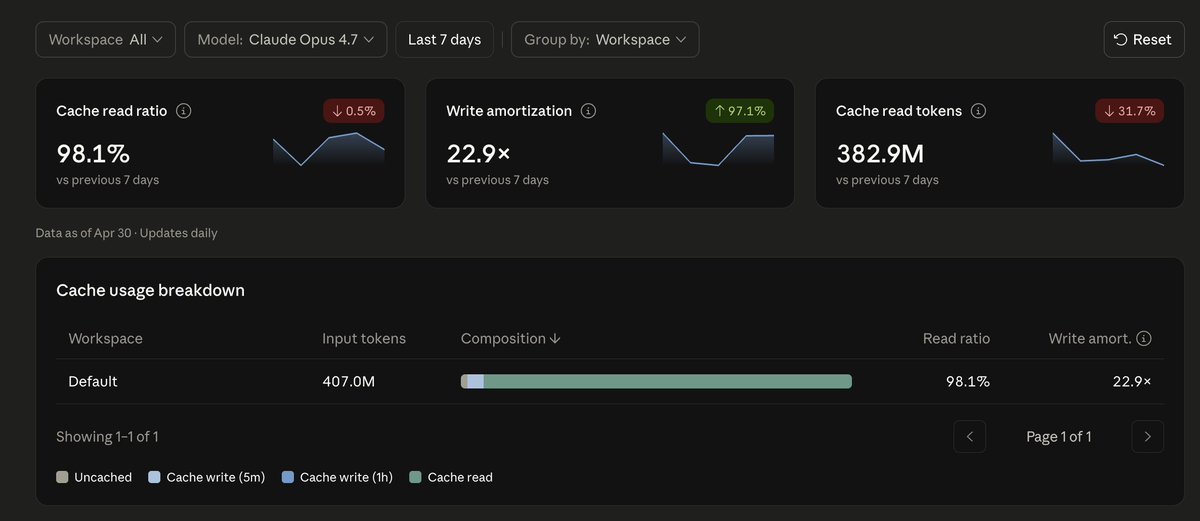Select the Default workspace row name
Image resolution: width=1200 pixels, height=521 pixels.
93,381
